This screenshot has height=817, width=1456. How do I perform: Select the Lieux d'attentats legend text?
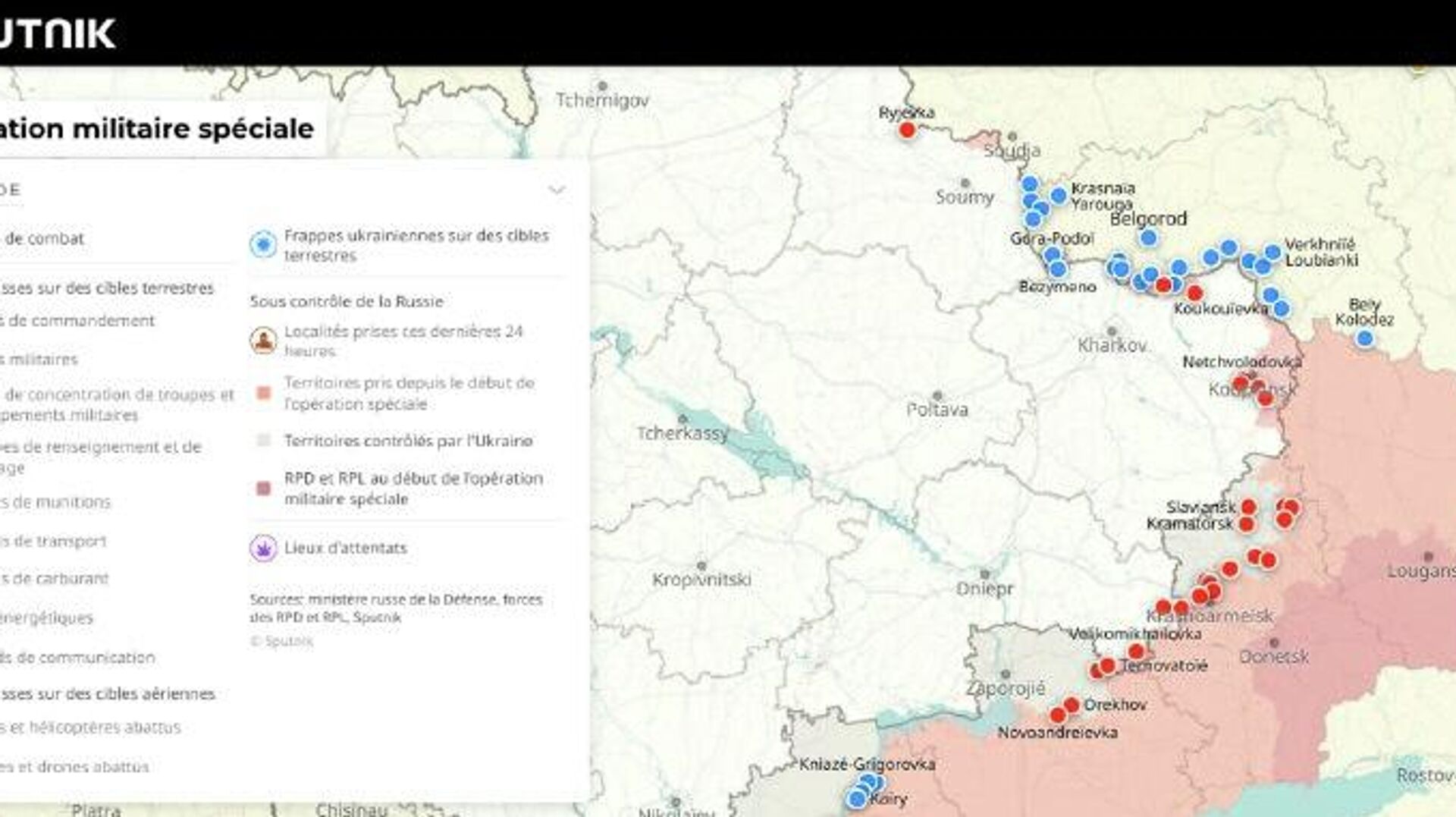click(x=345, y=548)
